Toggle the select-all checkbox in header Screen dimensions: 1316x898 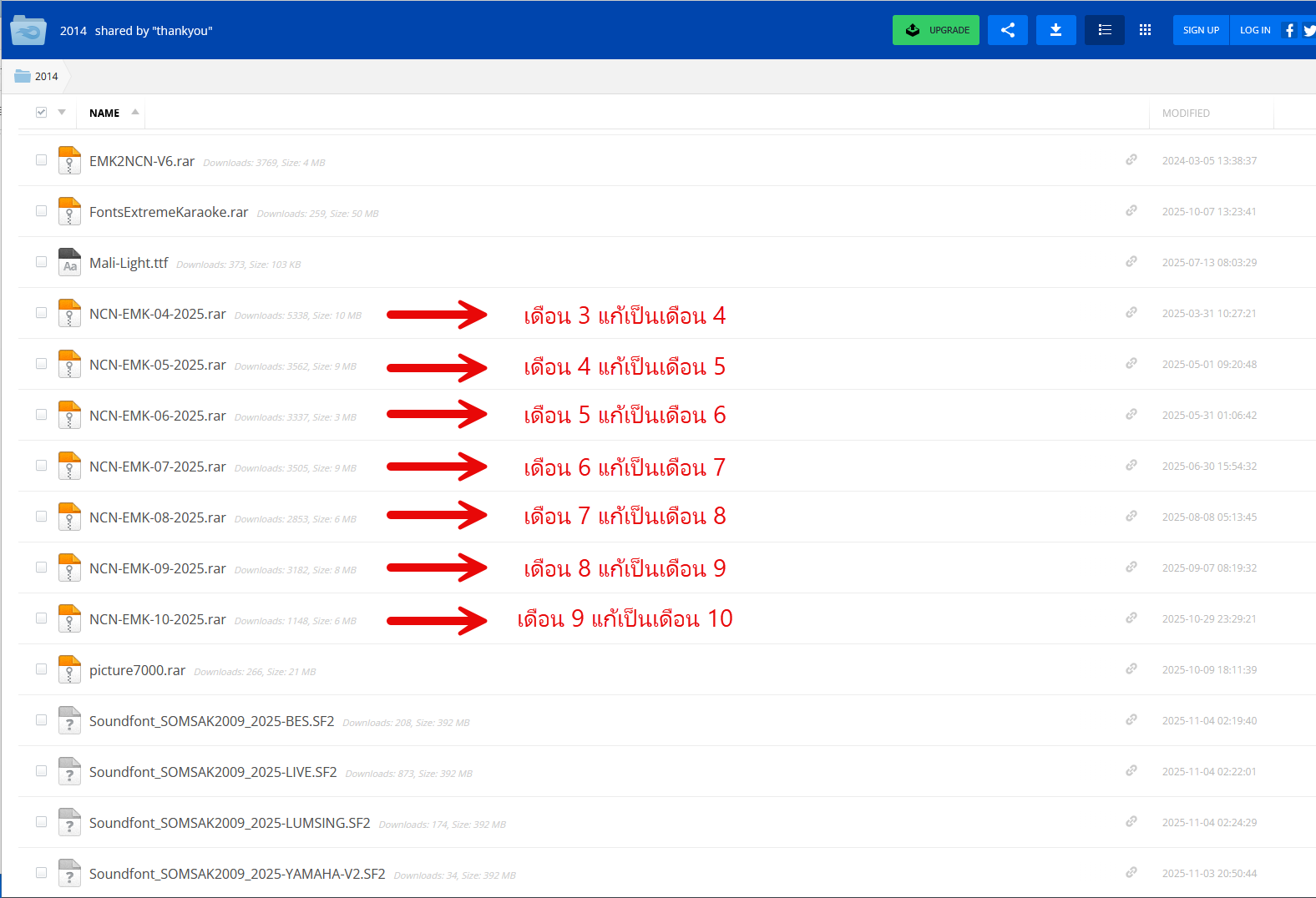click(x=41, y=112)
